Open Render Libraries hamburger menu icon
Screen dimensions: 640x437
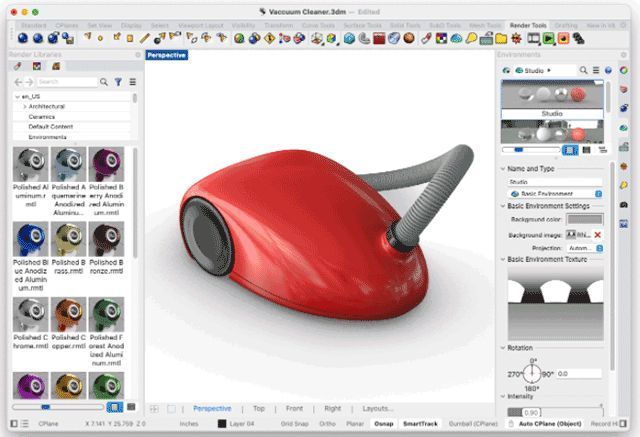pos(130,81)
